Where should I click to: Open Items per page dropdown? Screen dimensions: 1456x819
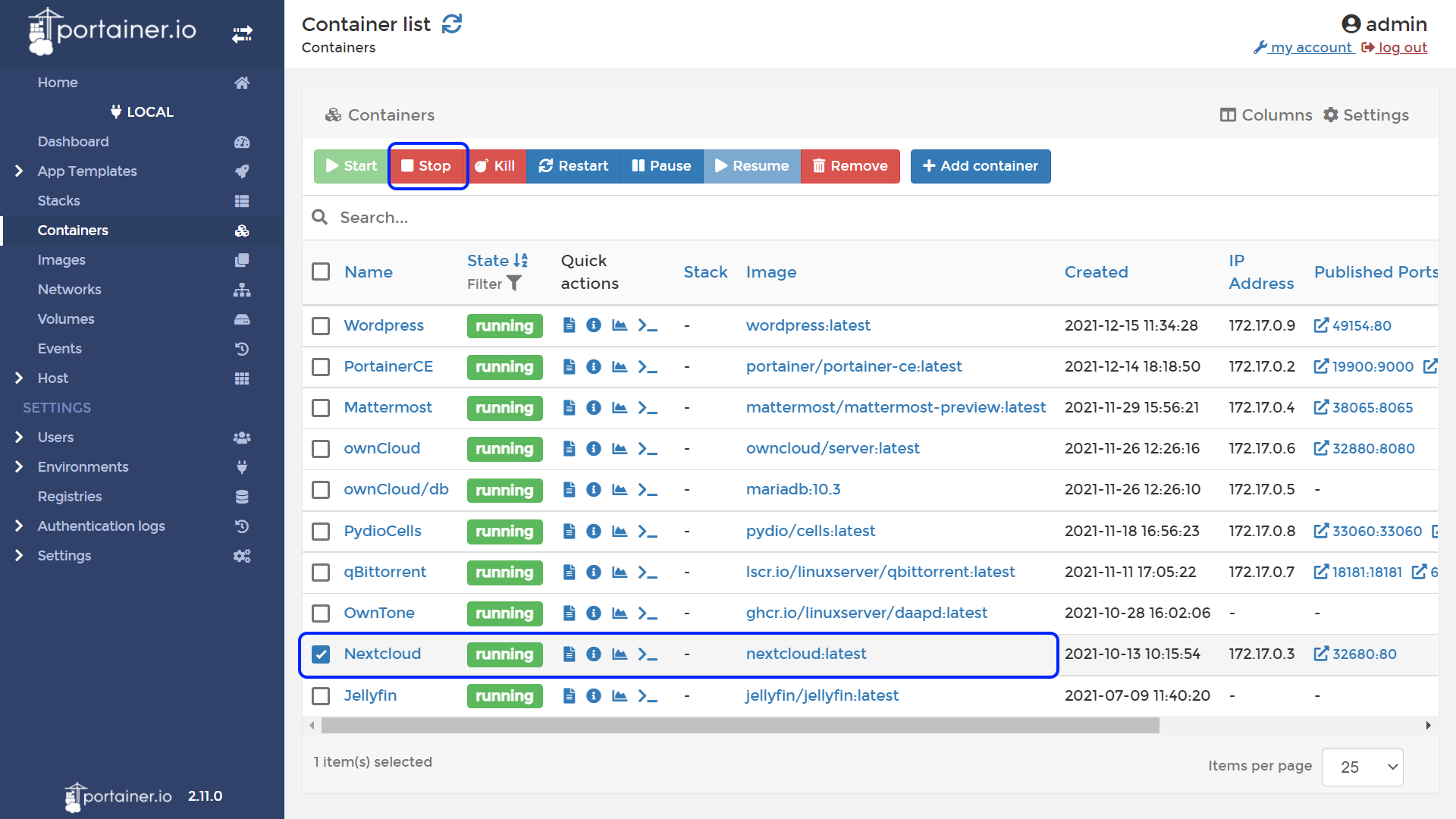(x=1362, y=767)
